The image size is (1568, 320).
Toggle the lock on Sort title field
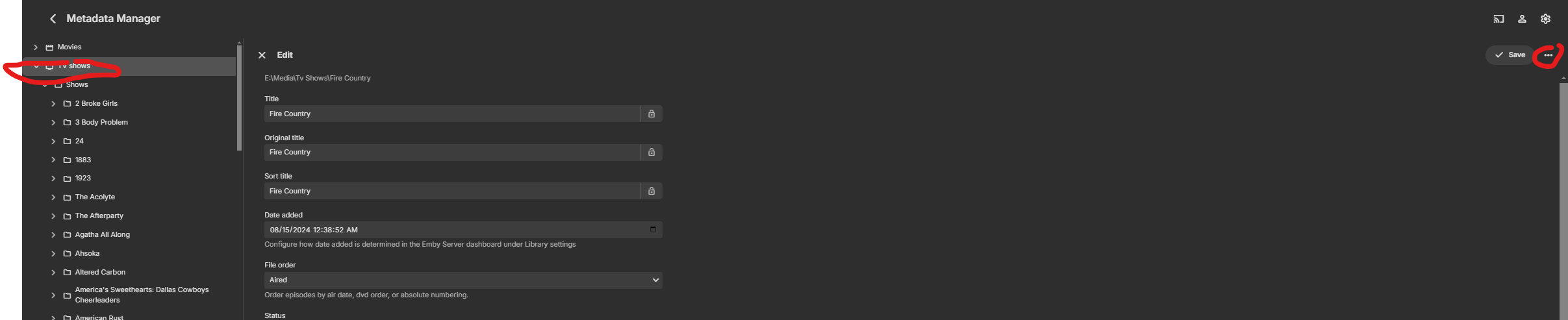point(651,191)
